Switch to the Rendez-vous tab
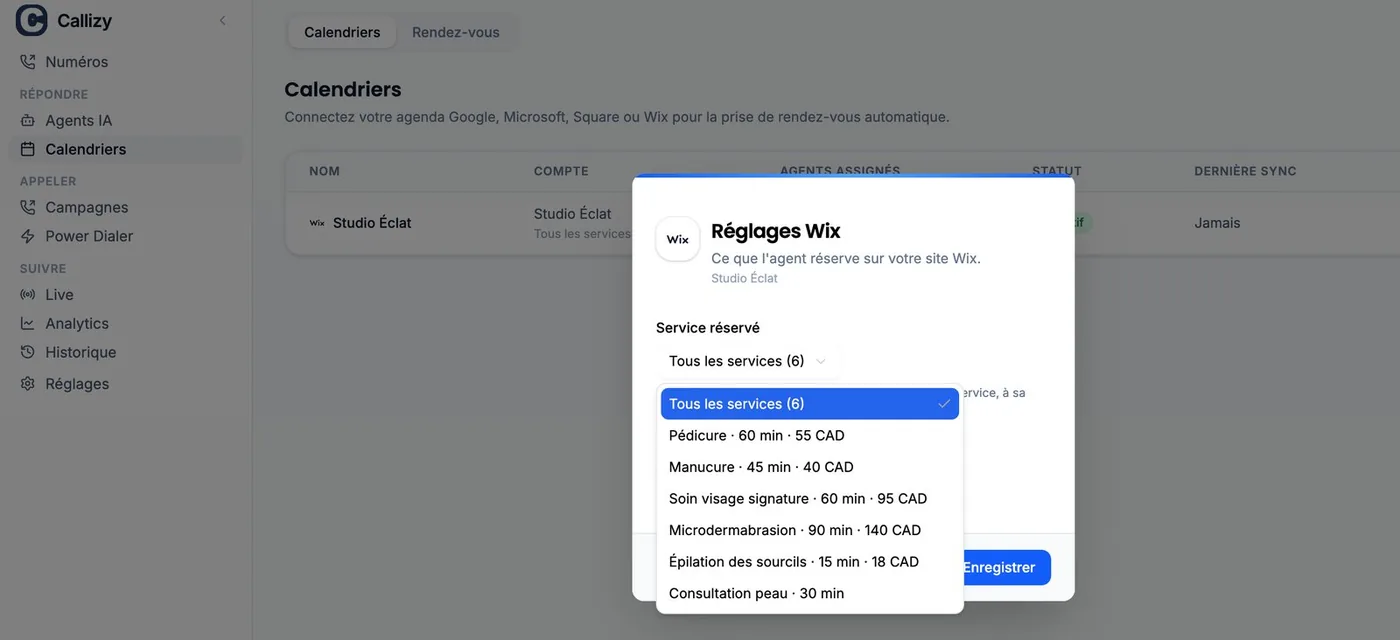 pos(456,32)
